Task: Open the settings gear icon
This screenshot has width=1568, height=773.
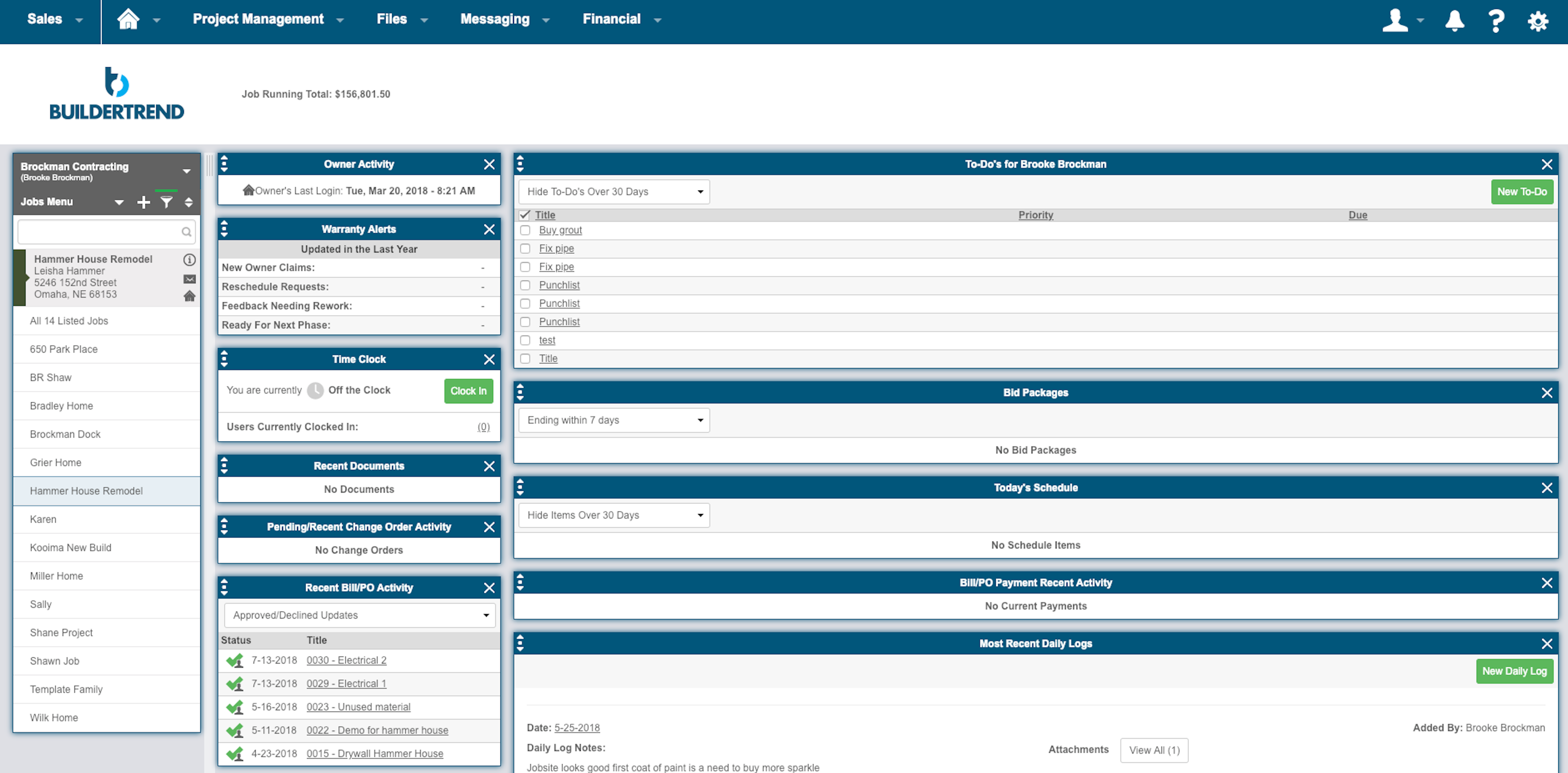Action: click(1538, 21)
